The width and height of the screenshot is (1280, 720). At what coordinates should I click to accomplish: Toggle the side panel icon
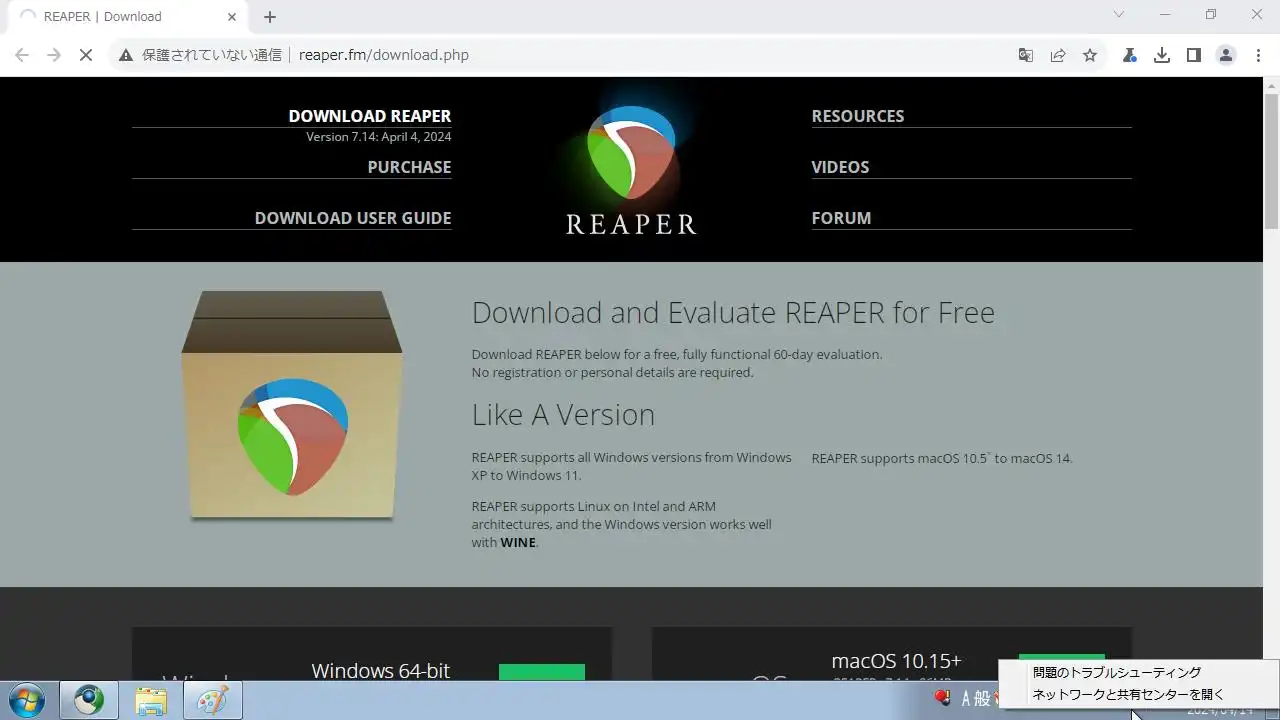pos(1193,55)
